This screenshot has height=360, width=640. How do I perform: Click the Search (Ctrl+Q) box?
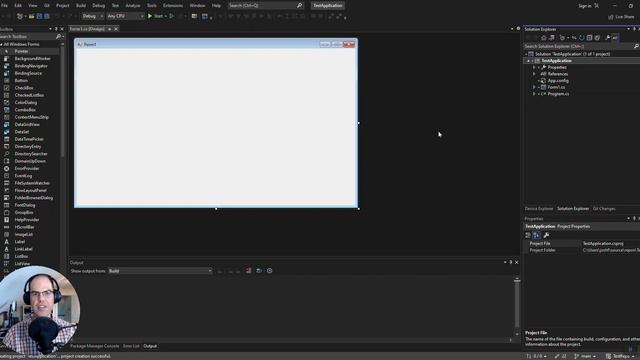click(265, 6)
